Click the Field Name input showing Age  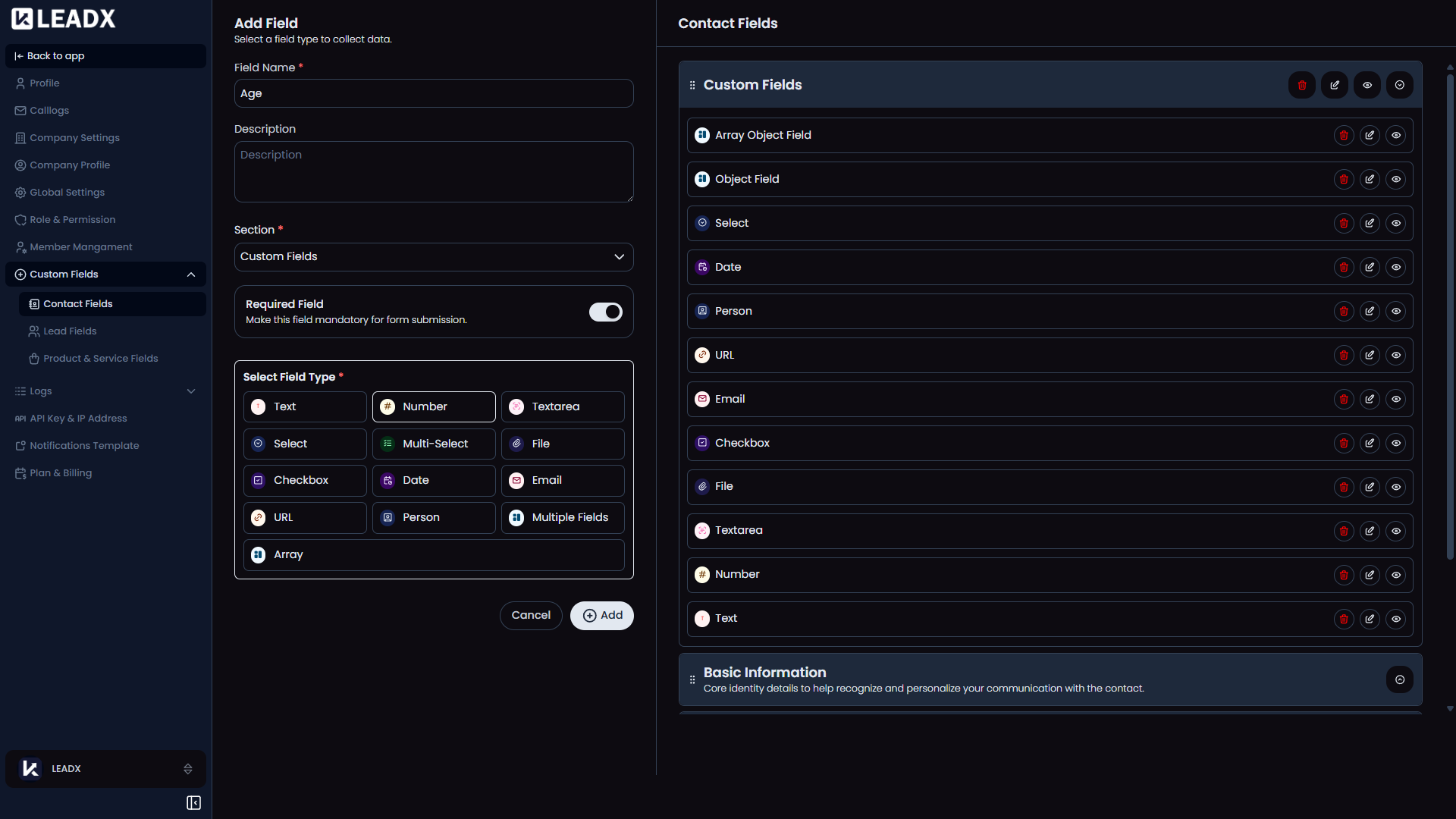[x=433, y=93]
